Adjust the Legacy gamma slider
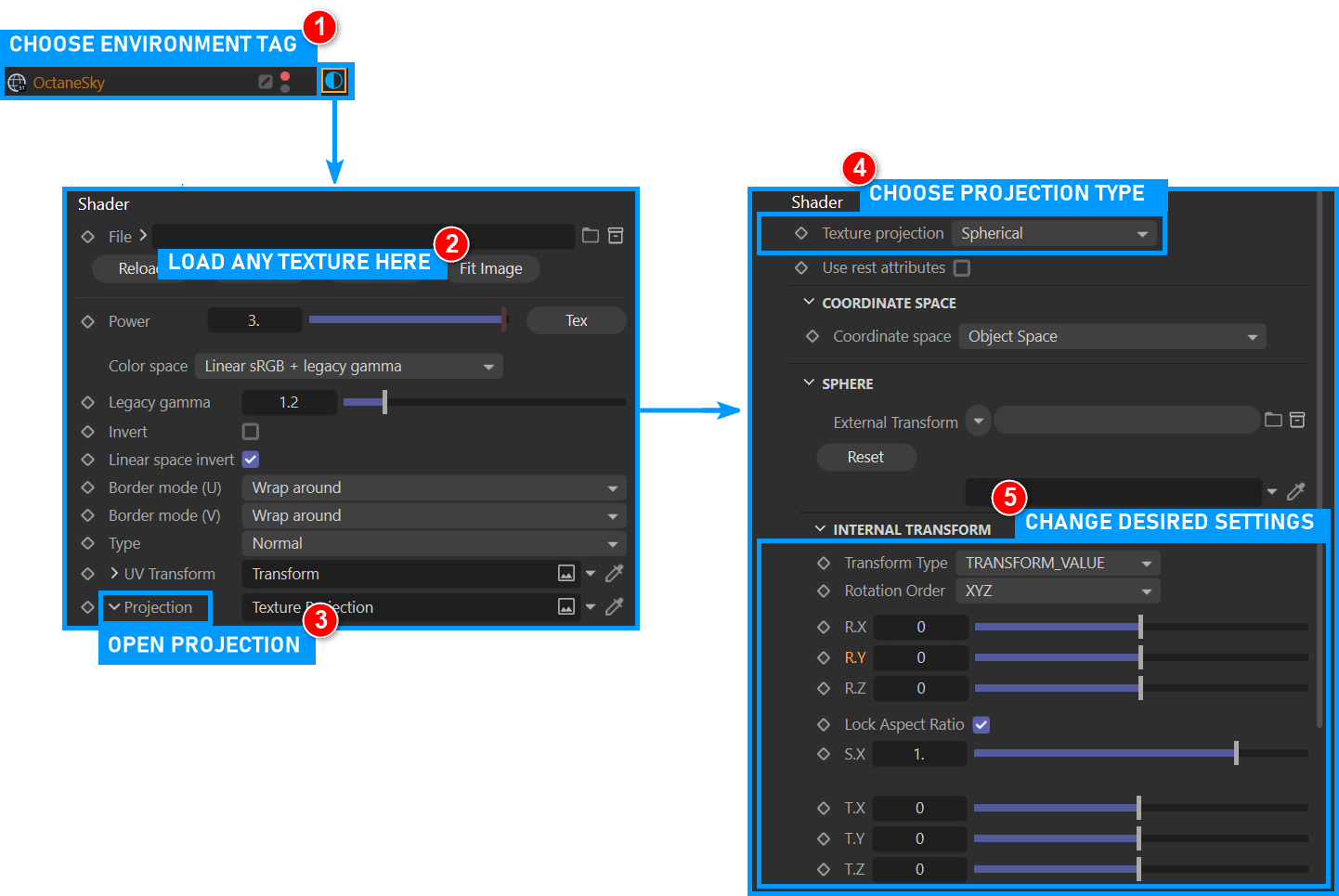This screenshot has width=1339, height=896. coord(384,402)
